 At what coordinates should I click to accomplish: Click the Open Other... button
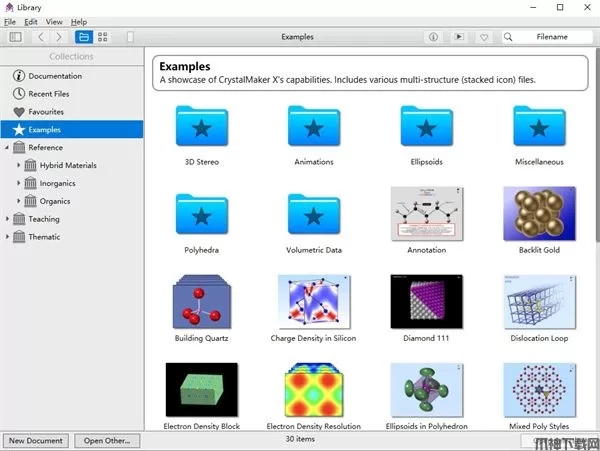pyautogui.click(x=107, y=440)
